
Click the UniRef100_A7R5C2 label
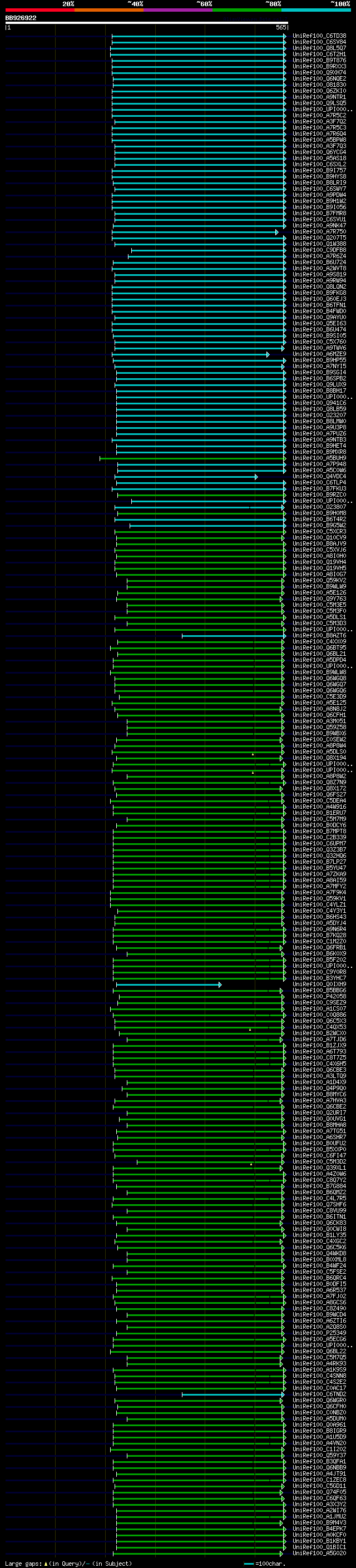[319, 115]
